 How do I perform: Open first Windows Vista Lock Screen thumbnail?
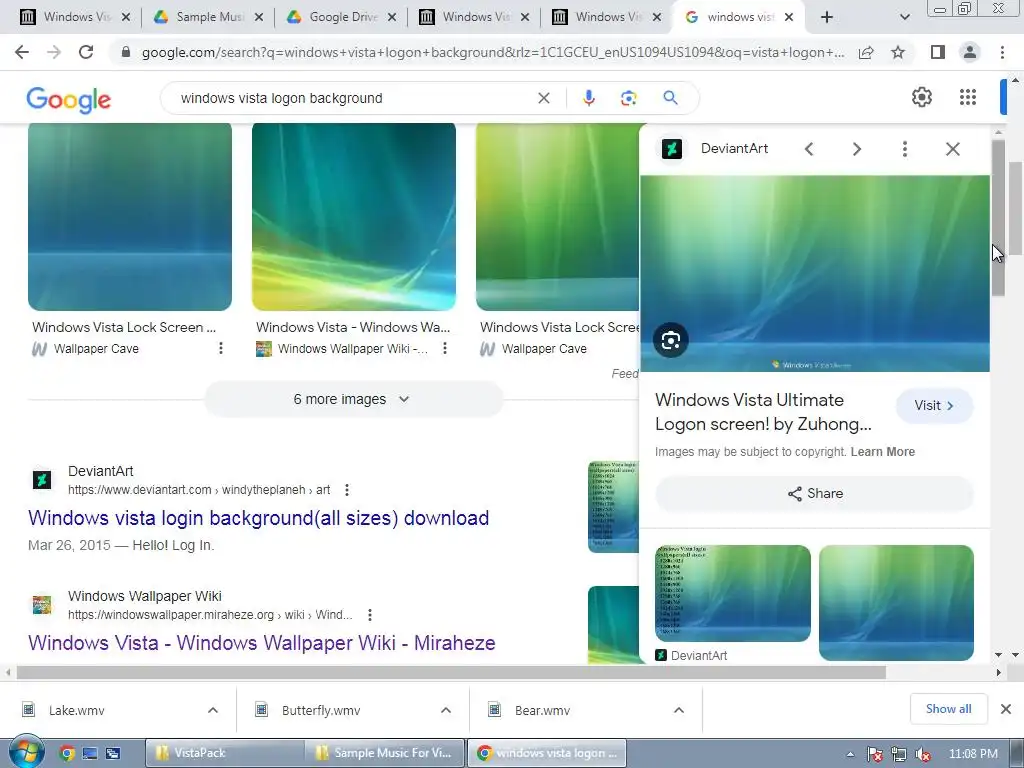coord(130,217)
